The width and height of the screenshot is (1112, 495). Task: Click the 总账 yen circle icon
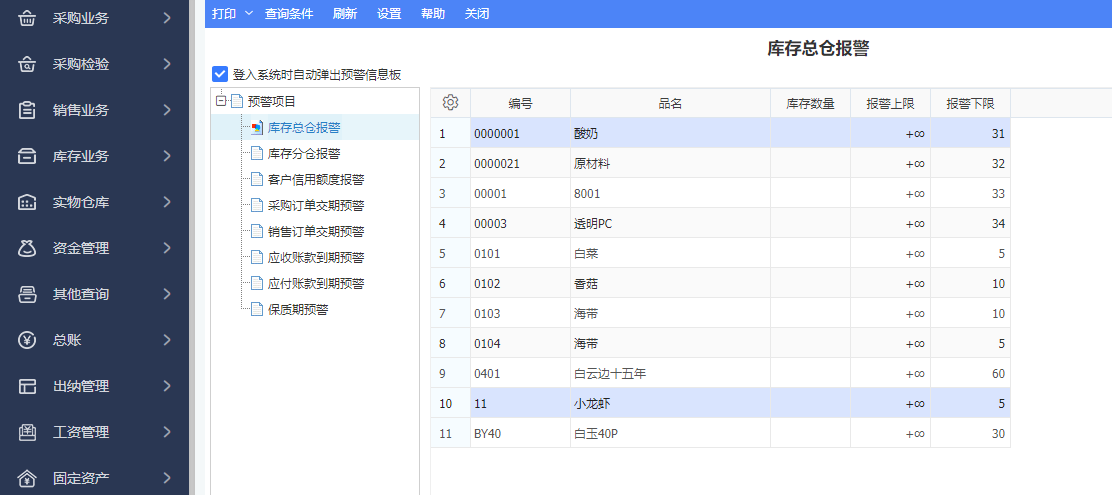point(28,340)
